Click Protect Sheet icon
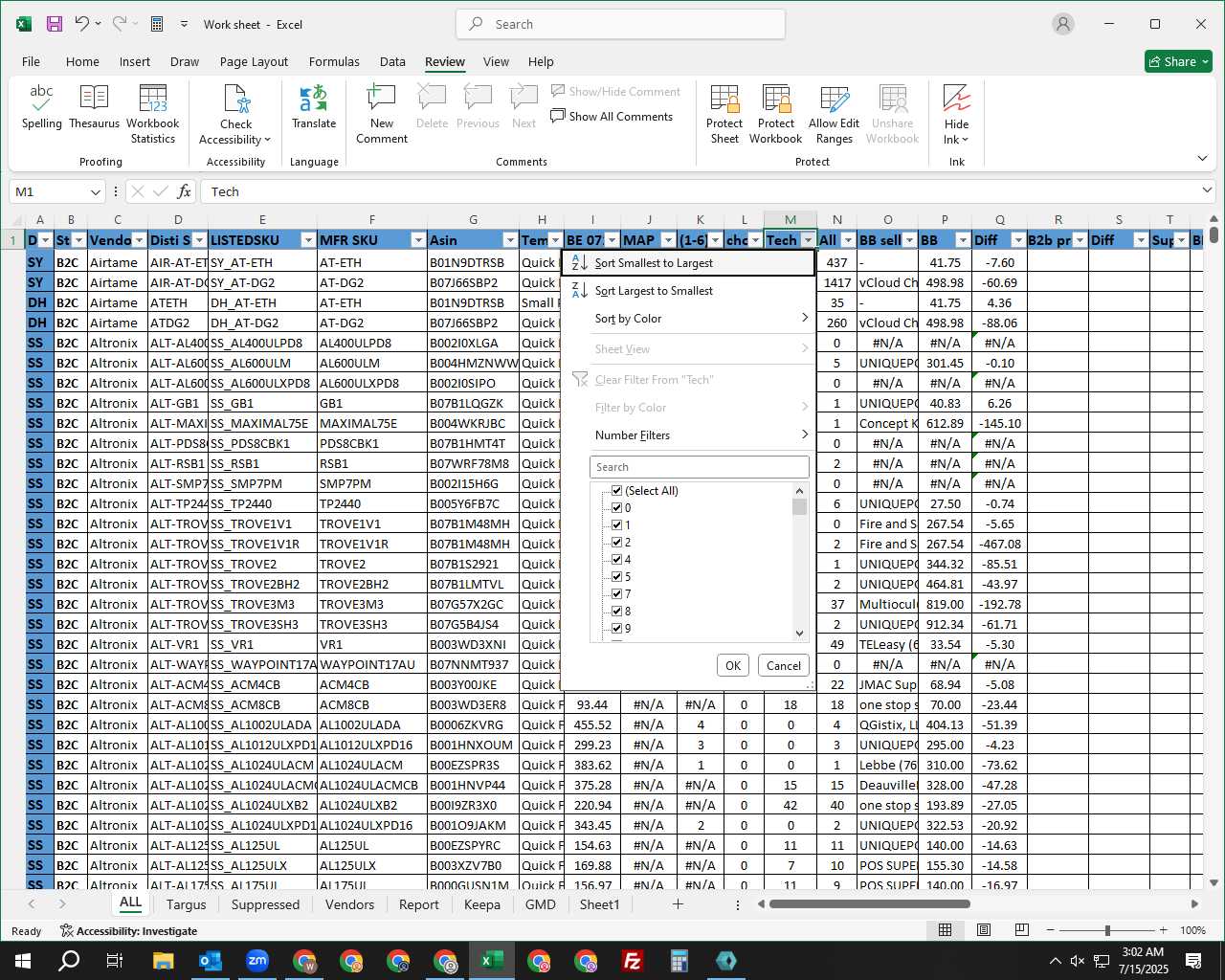 click(724, 115)
